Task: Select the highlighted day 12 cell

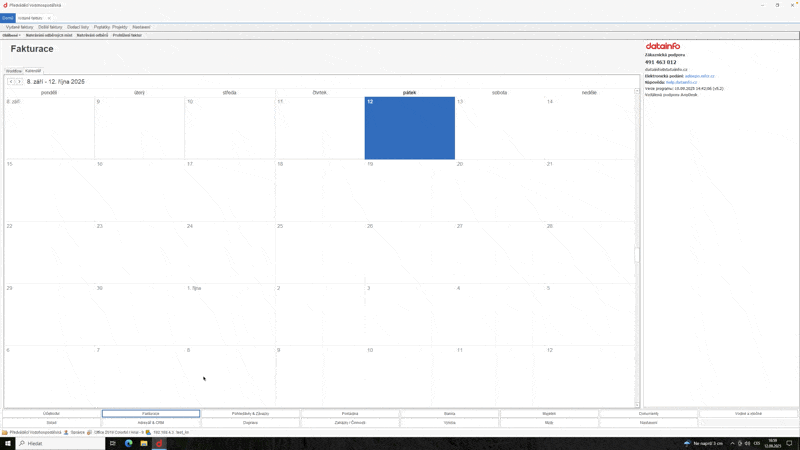Action: [x=409, y=130]
